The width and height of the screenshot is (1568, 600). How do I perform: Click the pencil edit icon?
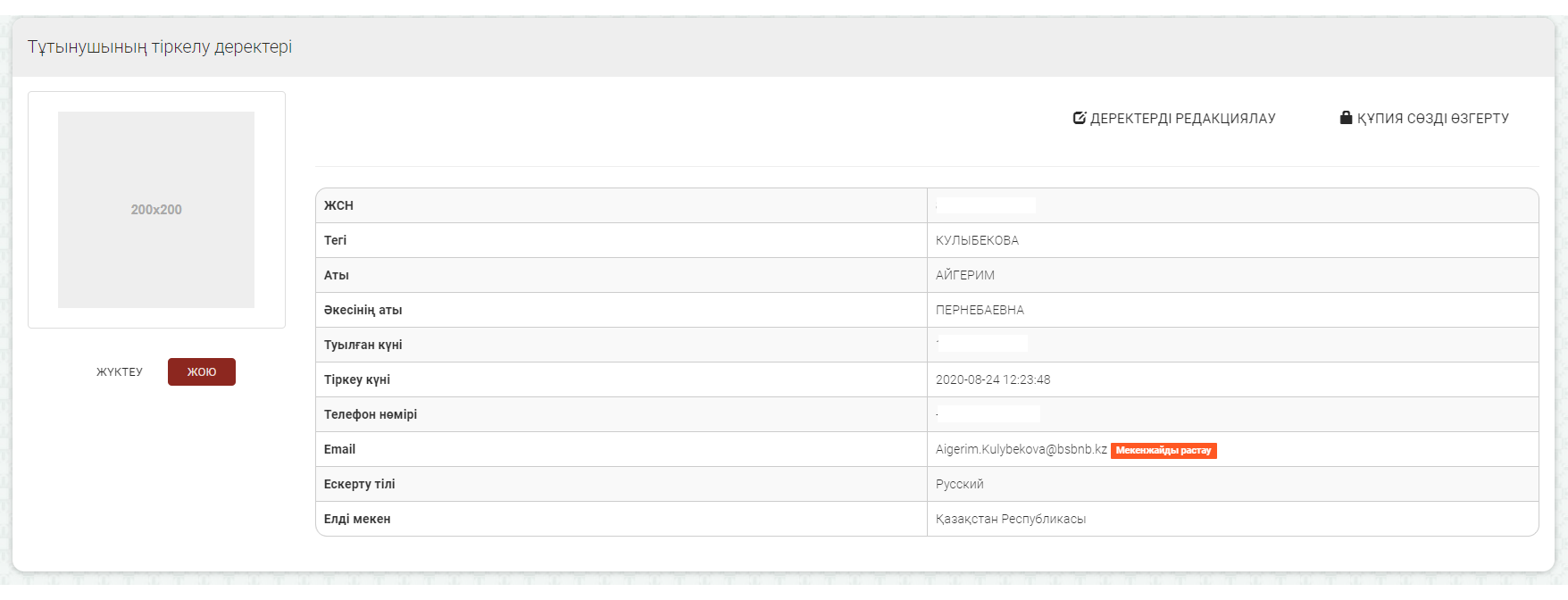click(1079, 118)
